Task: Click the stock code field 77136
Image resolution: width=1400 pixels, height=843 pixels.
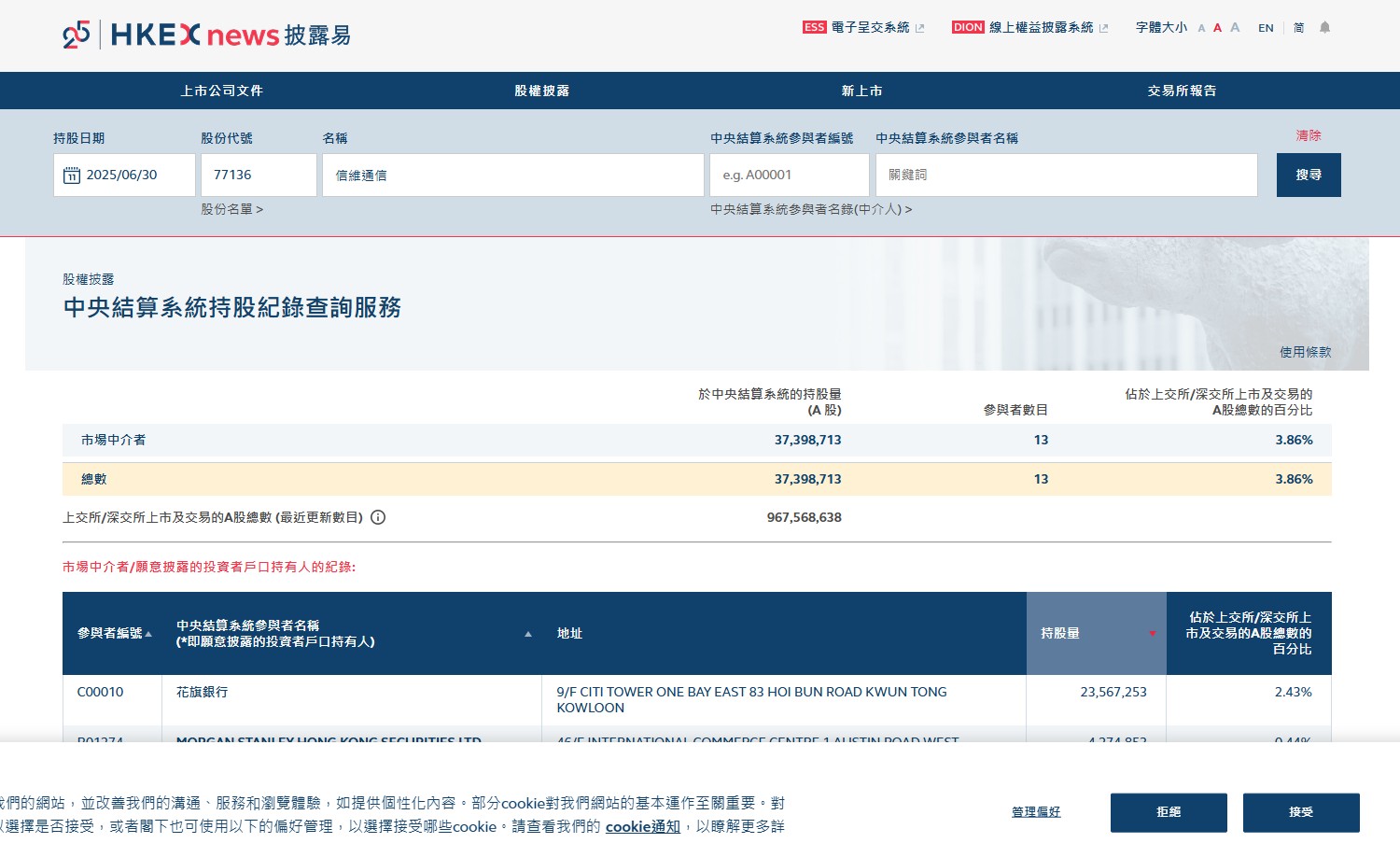Action: (259, 175)
